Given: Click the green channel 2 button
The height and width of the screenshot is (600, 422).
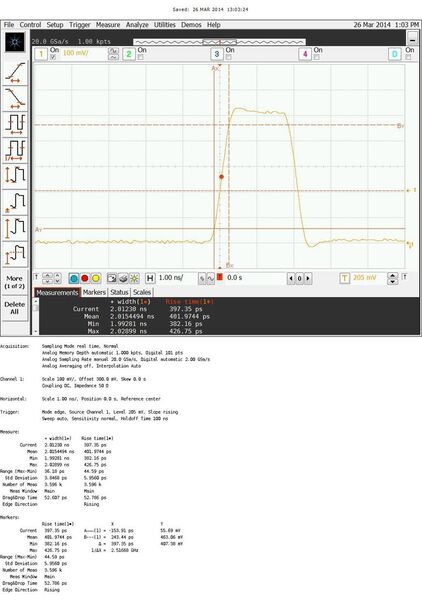Looking at the screenshot, I should [129, 54].
